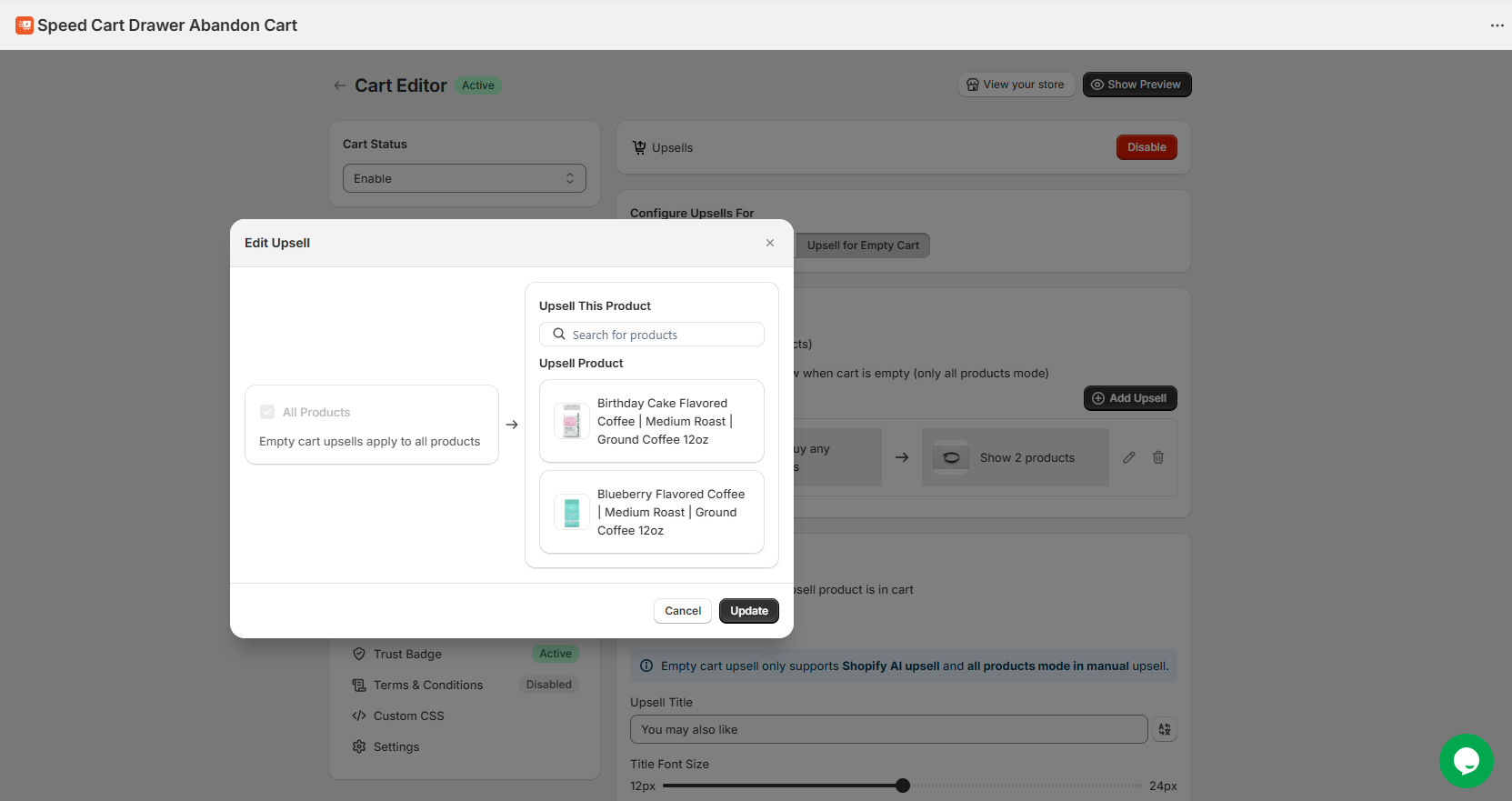
Task: Click the Active badge for Trust Badge
Action: pyautogui.click(x=555, y=654)
